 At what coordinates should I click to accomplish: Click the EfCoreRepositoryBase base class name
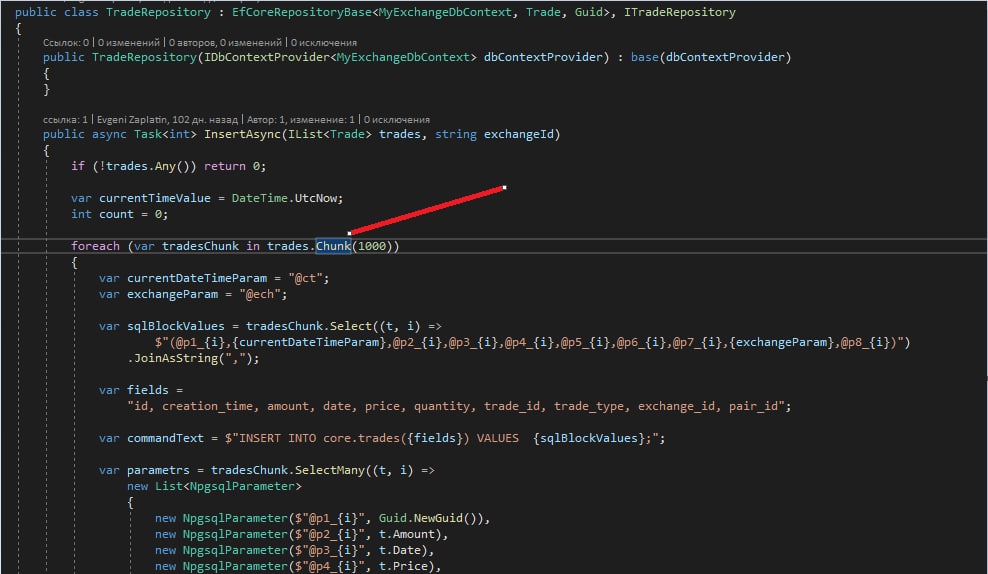(302, 12)
